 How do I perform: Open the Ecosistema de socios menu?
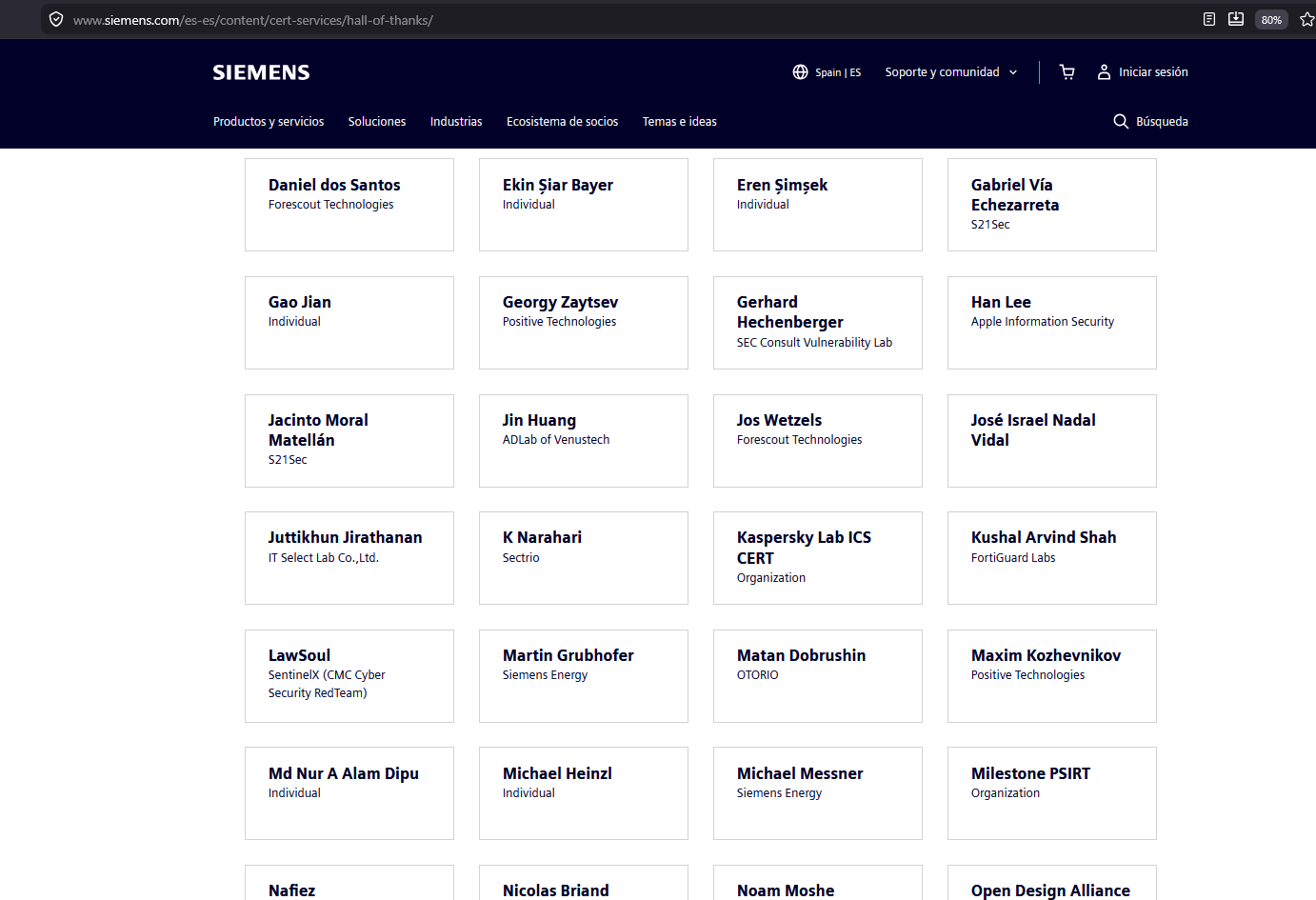562,122
